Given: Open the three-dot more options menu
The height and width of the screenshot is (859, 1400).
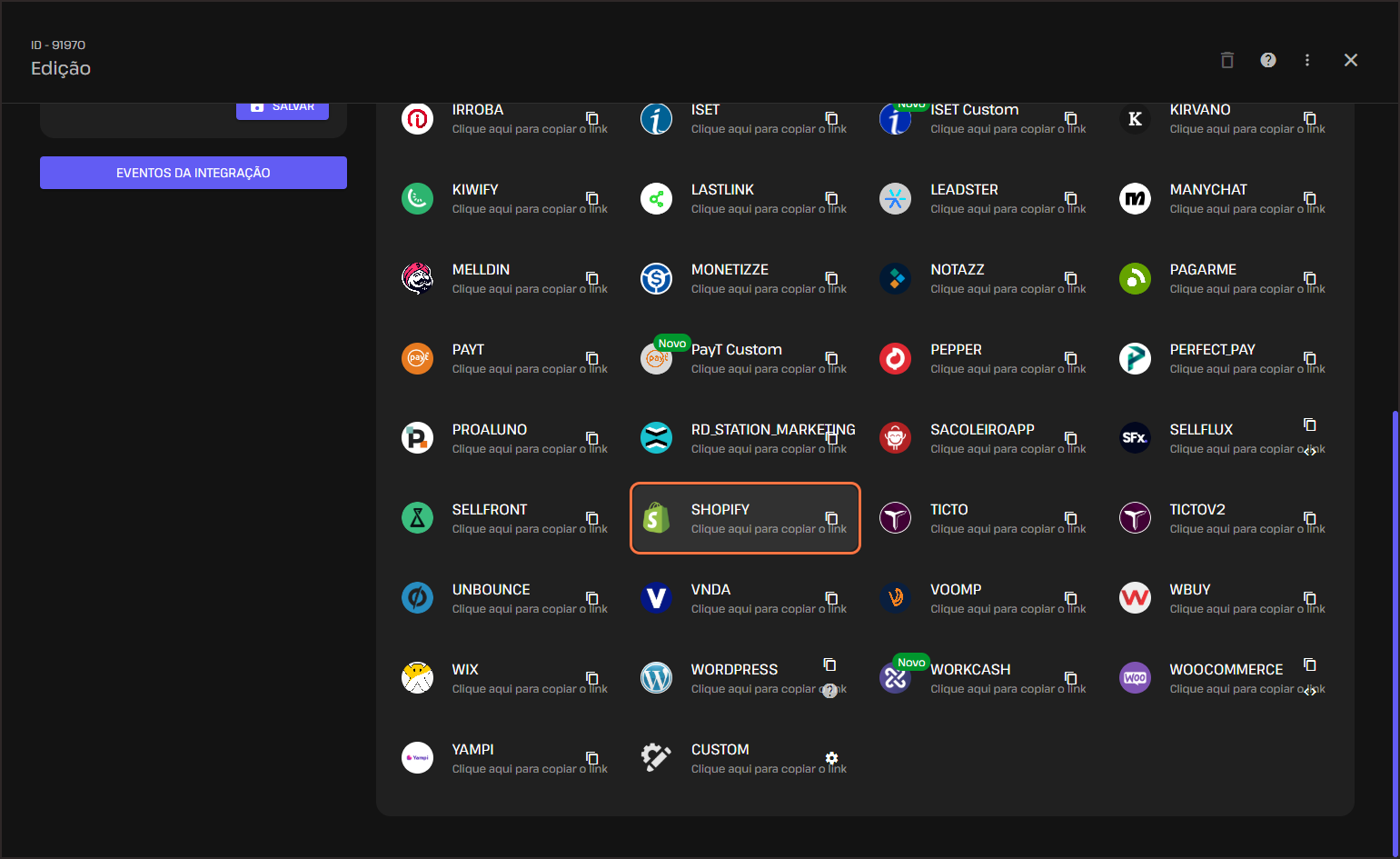Looking at the screenshot, I should click(1307, 60).
